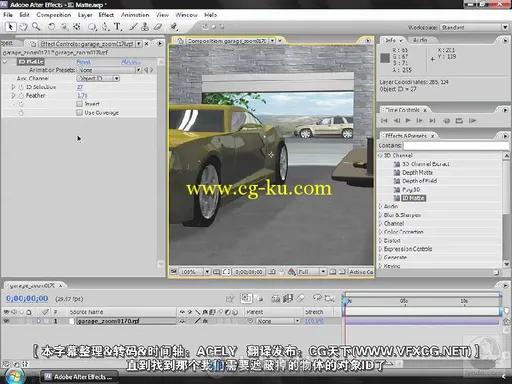
Task: Open the Layer menu
Action: click(85, 15)
